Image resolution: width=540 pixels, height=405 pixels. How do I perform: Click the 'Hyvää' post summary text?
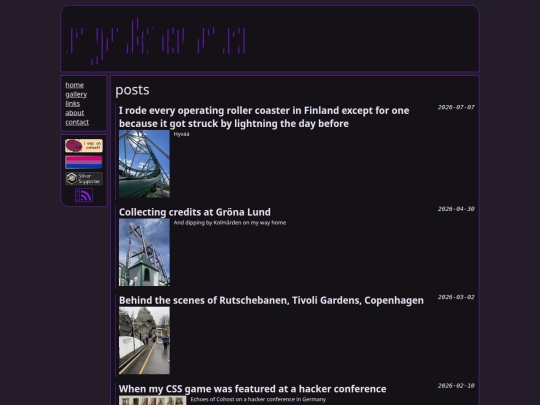point(181,134)
